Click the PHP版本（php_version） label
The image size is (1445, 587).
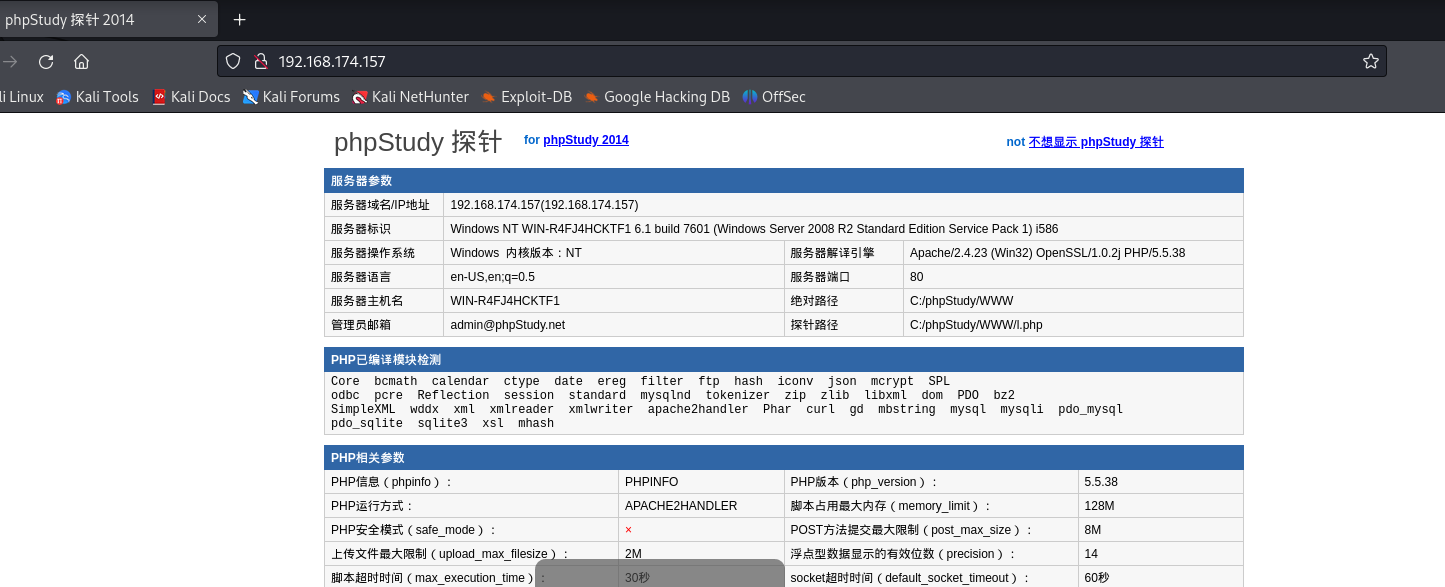tap(864, 482)
